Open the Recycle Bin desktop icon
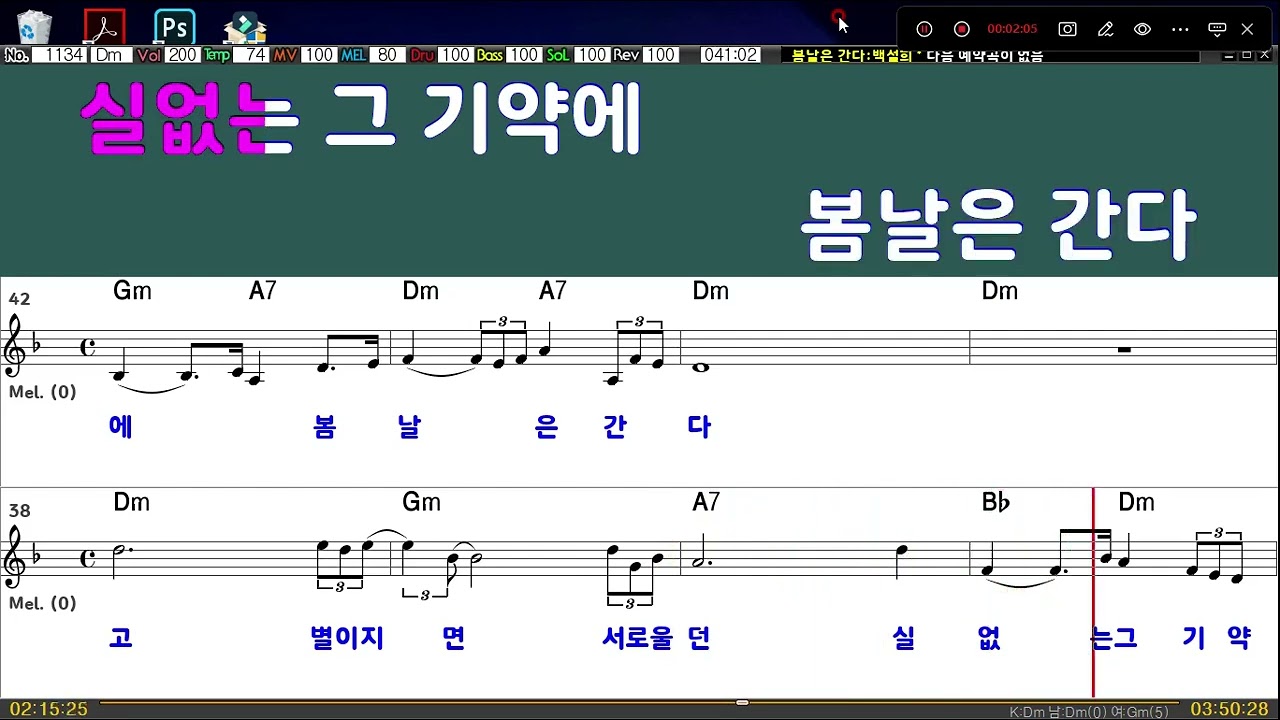This screenshot has height=720, width=1280. pyautogui.click(x=35, y=27)
